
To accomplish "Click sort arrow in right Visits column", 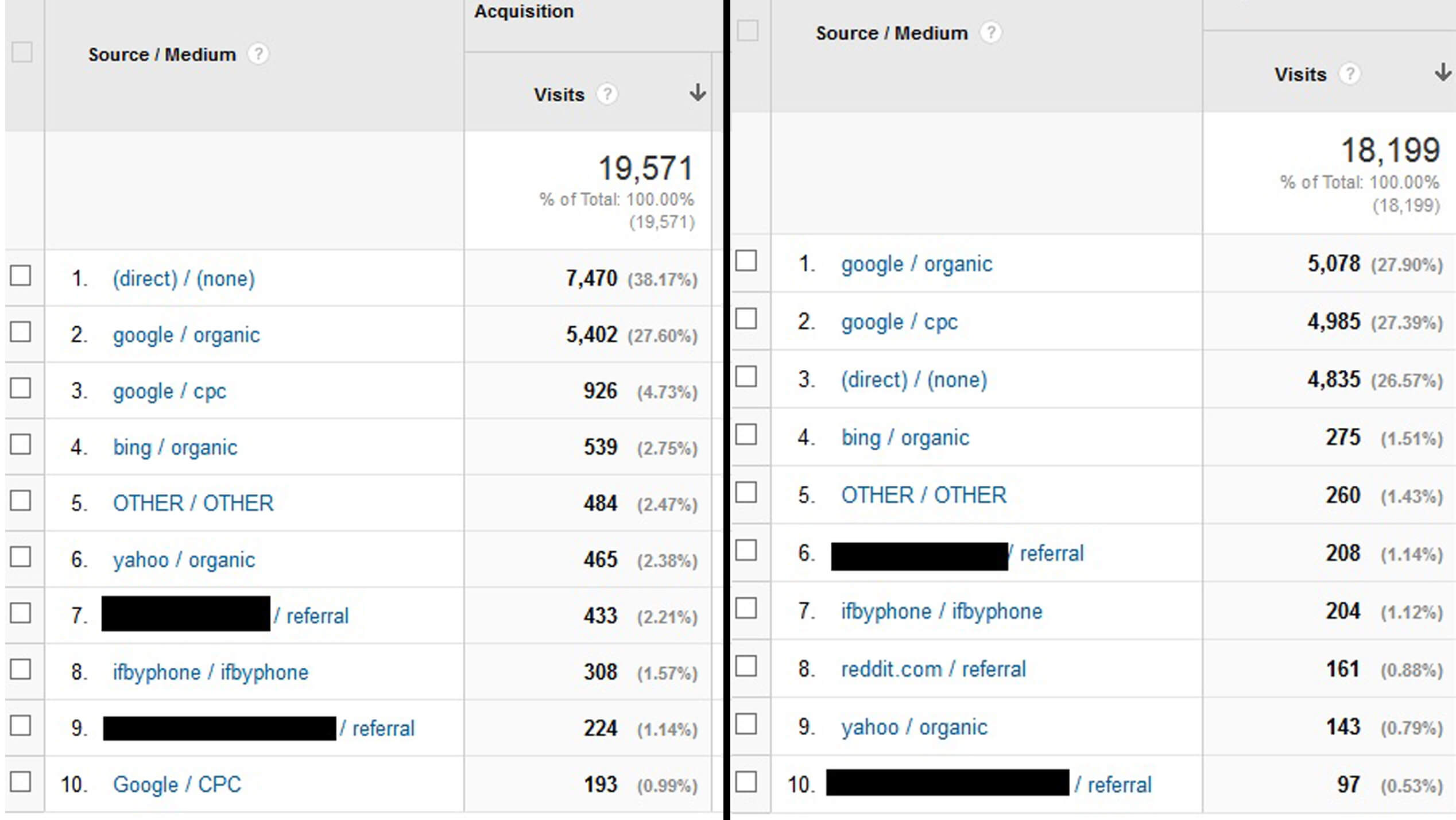I will pos(1442,72).
